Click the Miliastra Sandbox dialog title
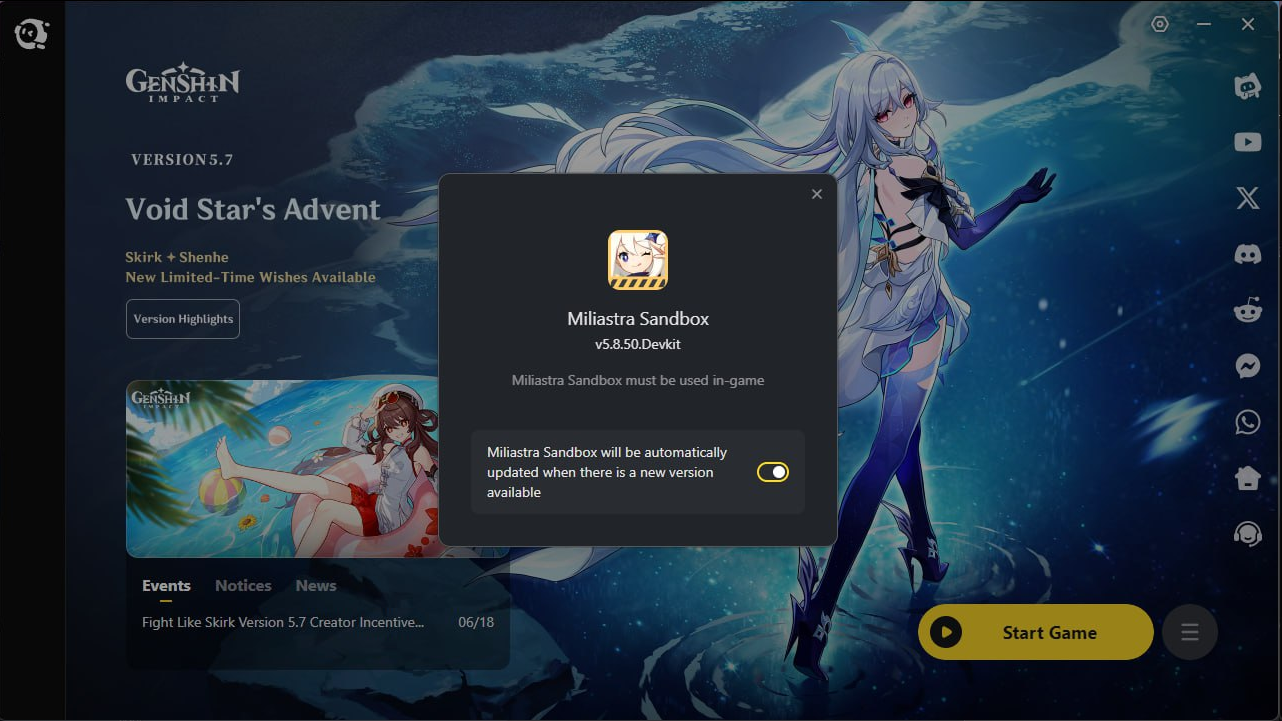Viewport: 1282px width, 721px height. tap(638, 319)
